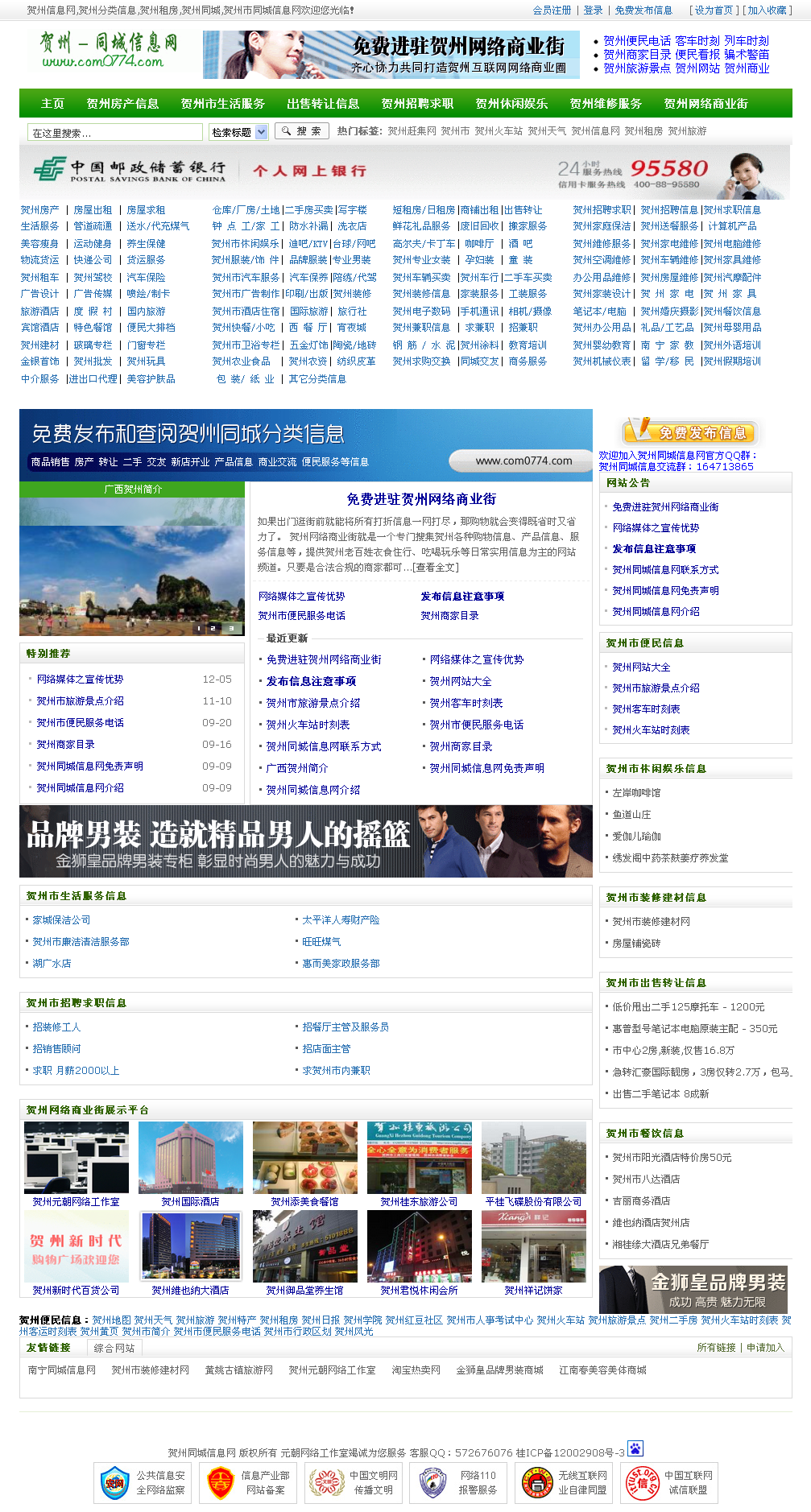
Task: Open the 中国文明网传播文明 badge
Action: (354, 1482)
